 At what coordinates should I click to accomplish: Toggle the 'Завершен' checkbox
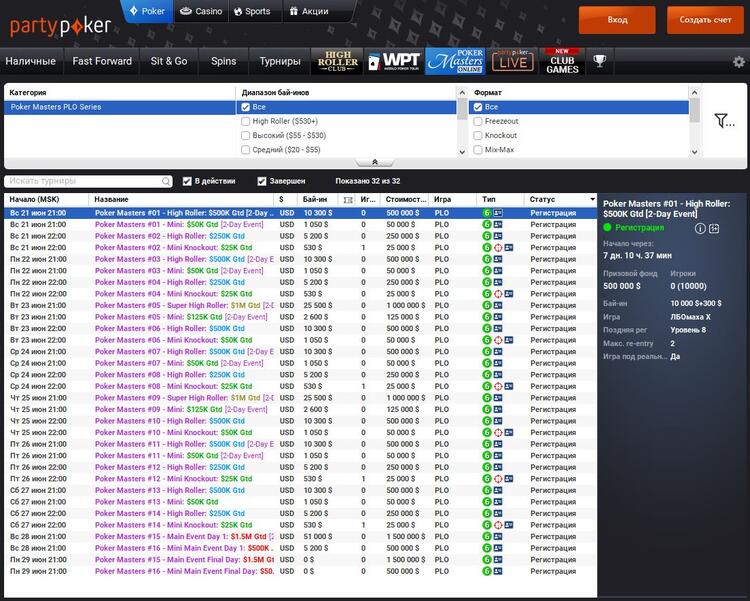(262, 181)
